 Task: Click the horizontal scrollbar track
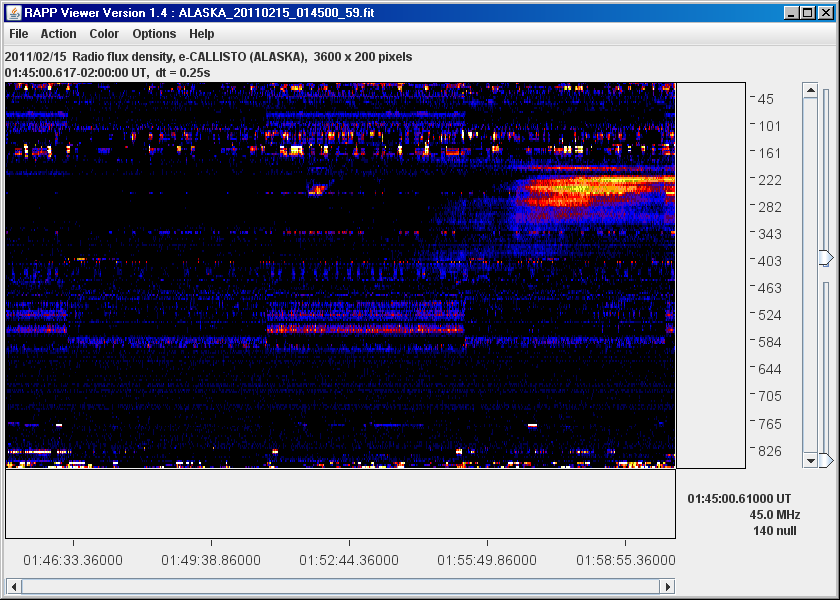(x=341, y=586)
